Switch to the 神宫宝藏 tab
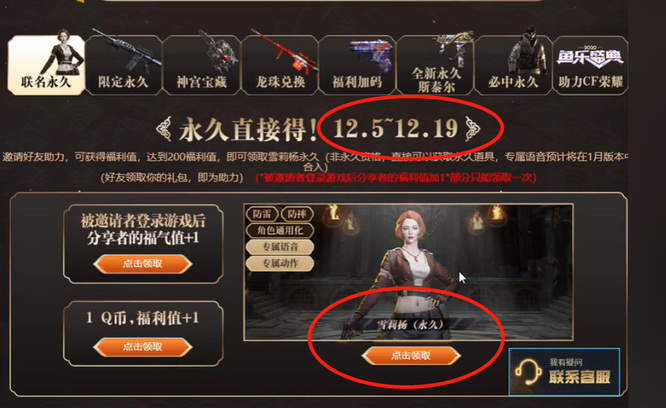Viewport: 666px width, 408px height. click(x=202, y=65)
